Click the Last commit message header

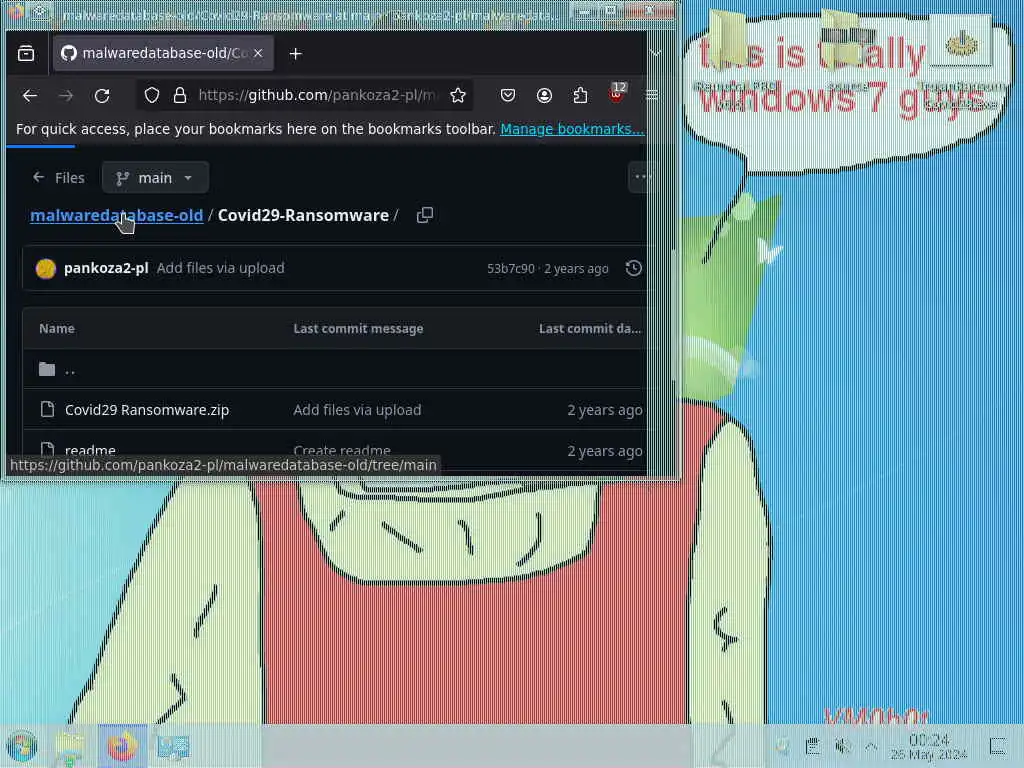359,328
